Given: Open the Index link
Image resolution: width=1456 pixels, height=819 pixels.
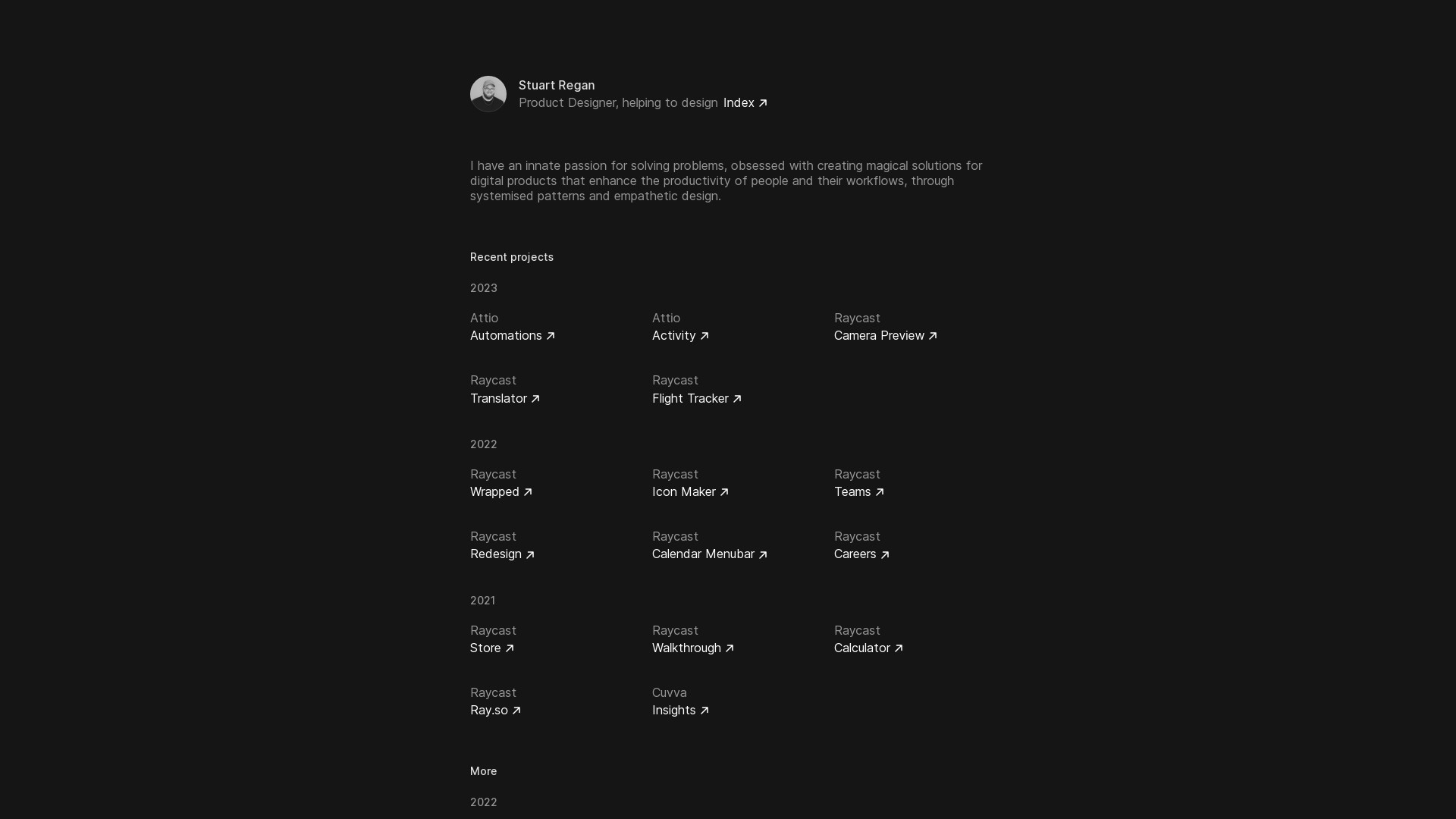Looking at the screenshot, I should [739, 102].
